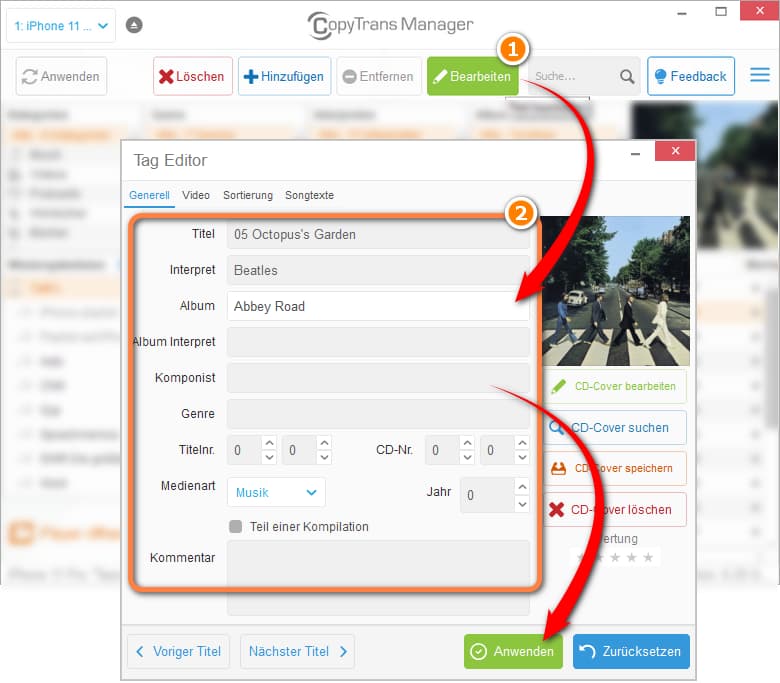The image size is (780, 683).
Task: Decrease first Titelnr. value with down arrow
Action: pos(269,457)
